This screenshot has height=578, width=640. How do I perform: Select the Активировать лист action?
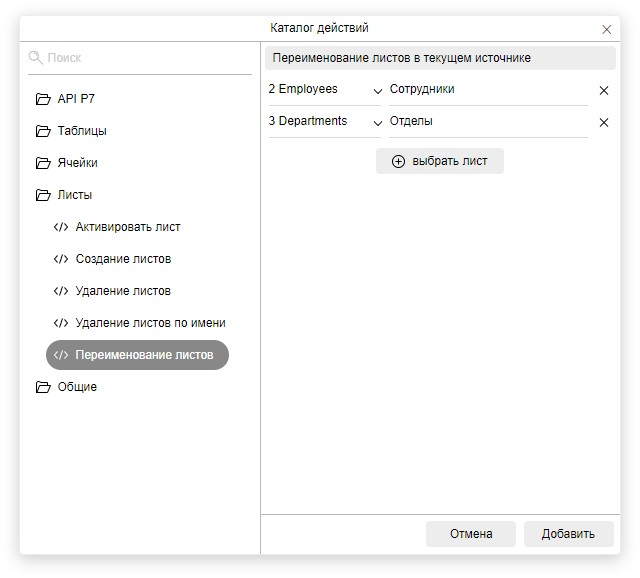(x=127, y=227)
